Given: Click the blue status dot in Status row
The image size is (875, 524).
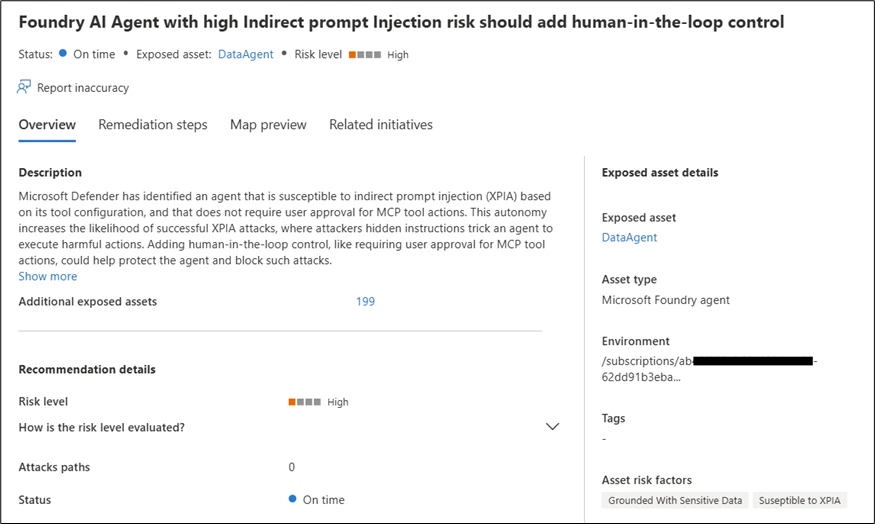Looking at the screenshot, I should 292,499.
